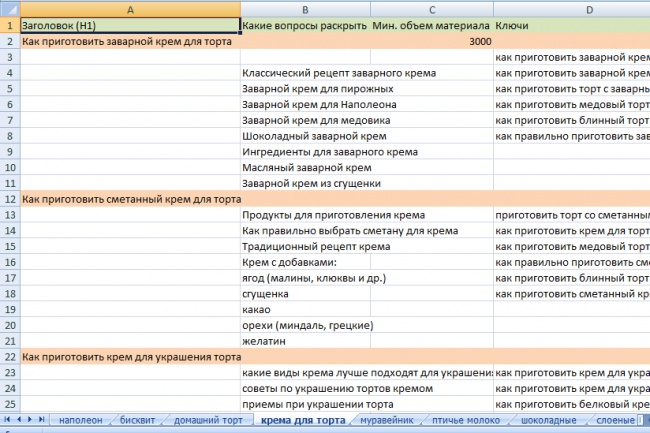Open the шоколадные sheet tab

click(548, 420)
